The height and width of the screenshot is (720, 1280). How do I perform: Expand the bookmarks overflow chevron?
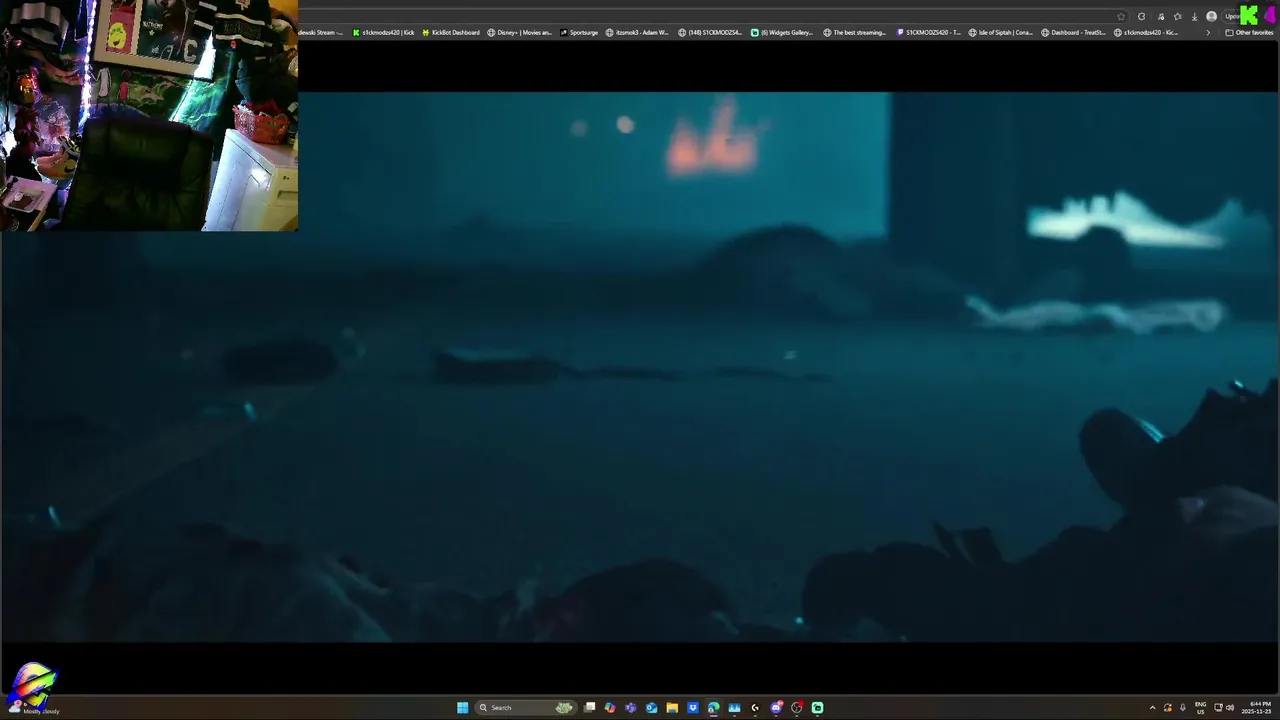(x=1208, y=33)
